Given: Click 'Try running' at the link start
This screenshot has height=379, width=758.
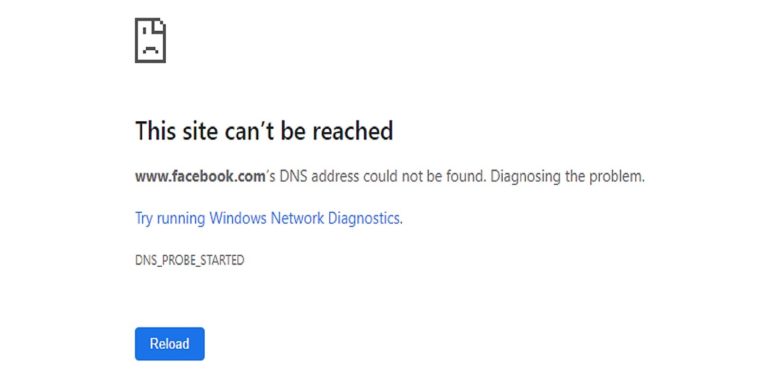Looking at the screenshot, I should pyautogui.click(x=170, y=219).
